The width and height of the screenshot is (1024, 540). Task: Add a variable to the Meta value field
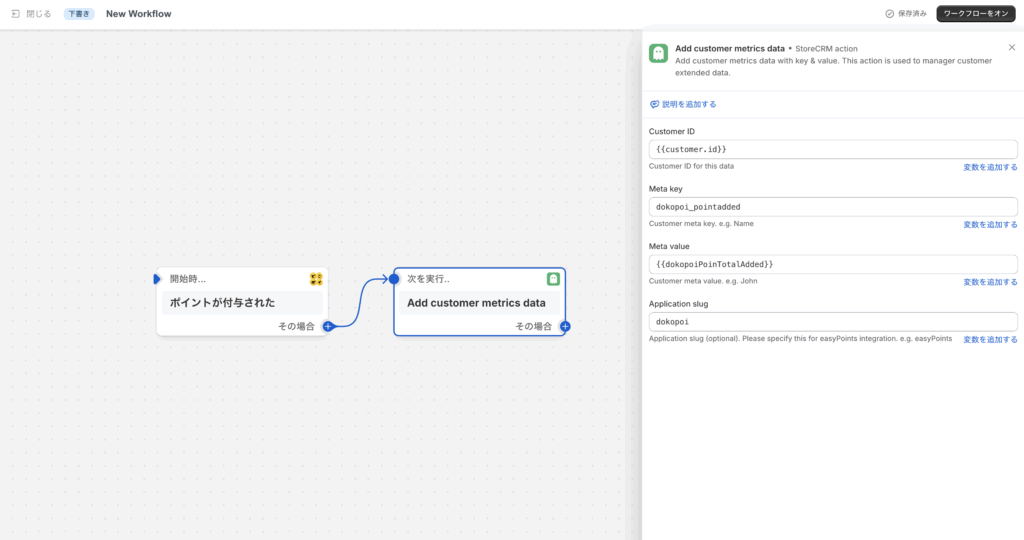tap(990, 282)
